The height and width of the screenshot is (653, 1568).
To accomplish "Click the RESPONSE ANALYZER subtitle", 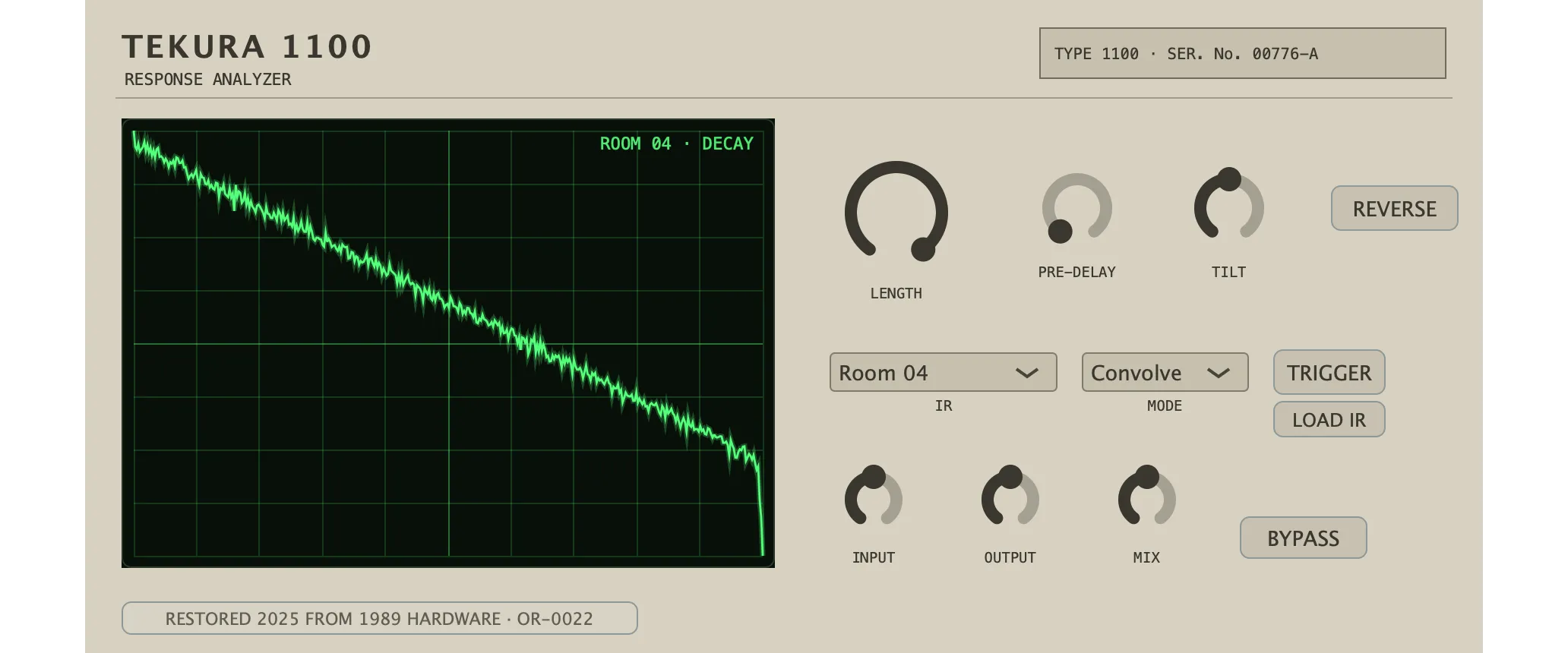I will 207,79.
